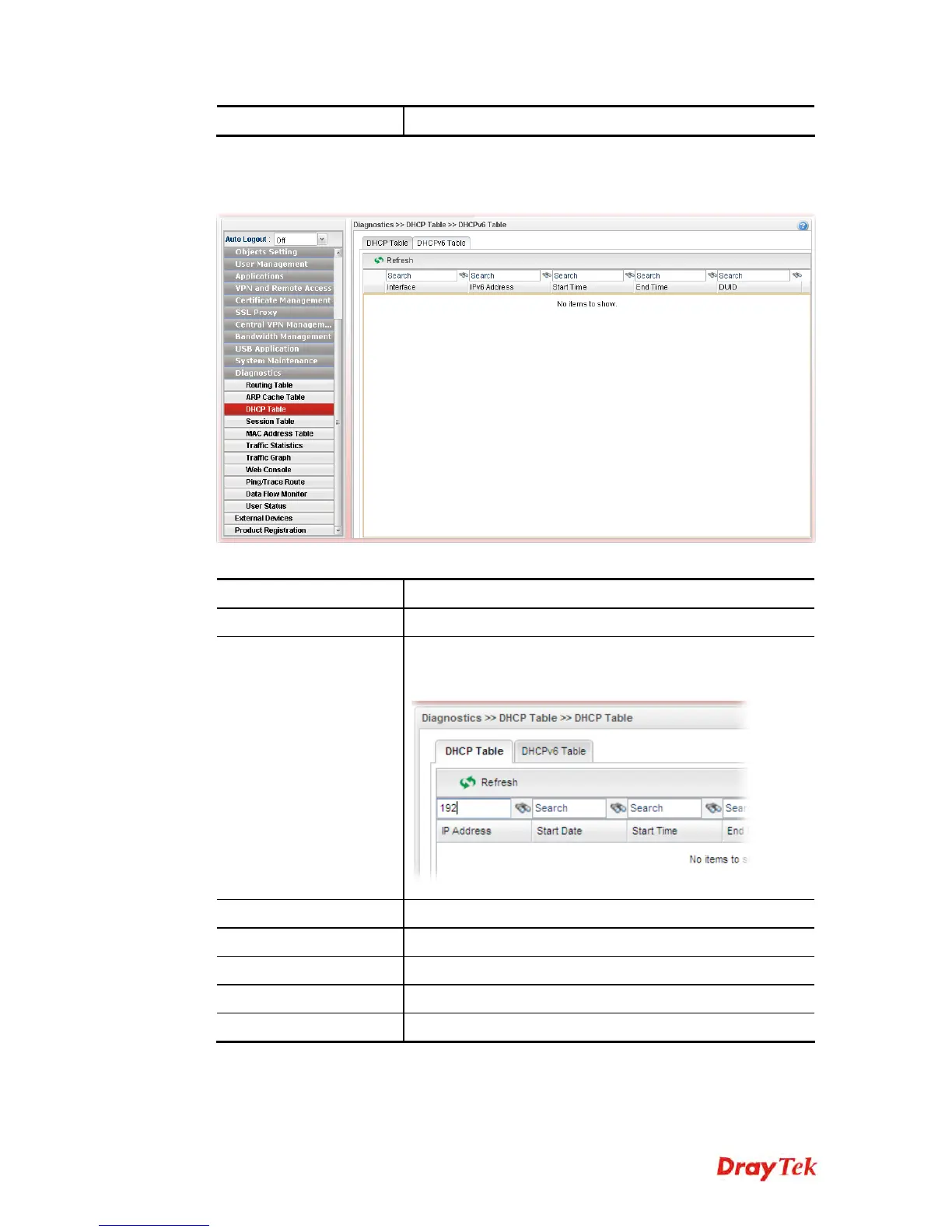The image size is (952, 1232).
Task: Sort by IPv6 Address column header
Action: [x=509, y=288]
